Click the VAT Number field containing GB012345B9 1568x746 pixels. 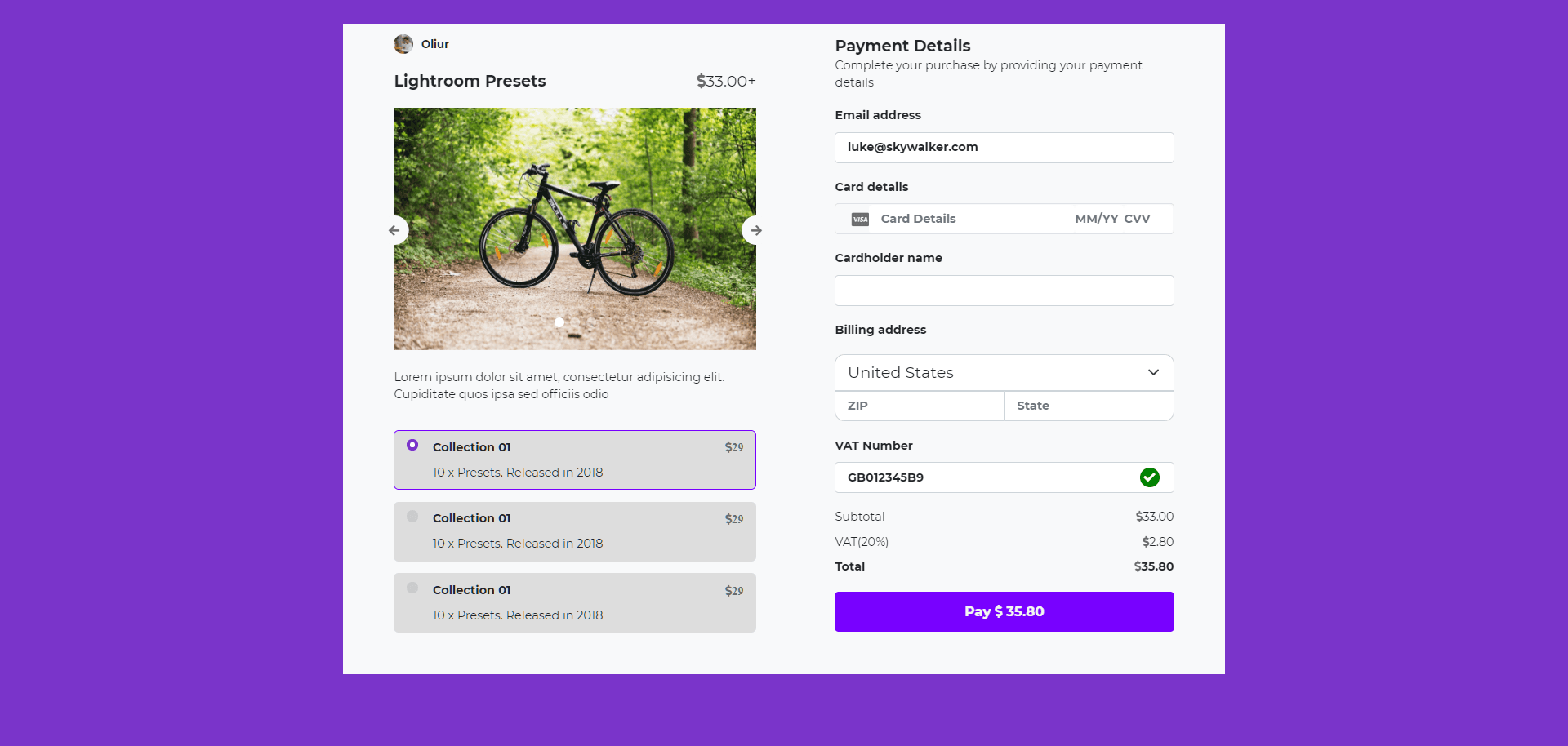click(980, 477)
